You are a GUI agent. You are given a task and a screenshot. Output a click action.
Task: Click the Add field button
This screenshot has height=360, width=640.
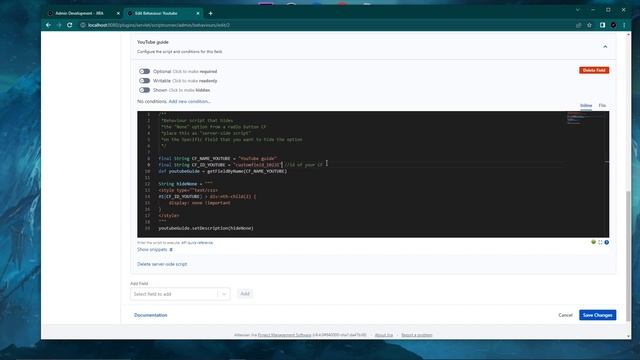pos(245,294)
